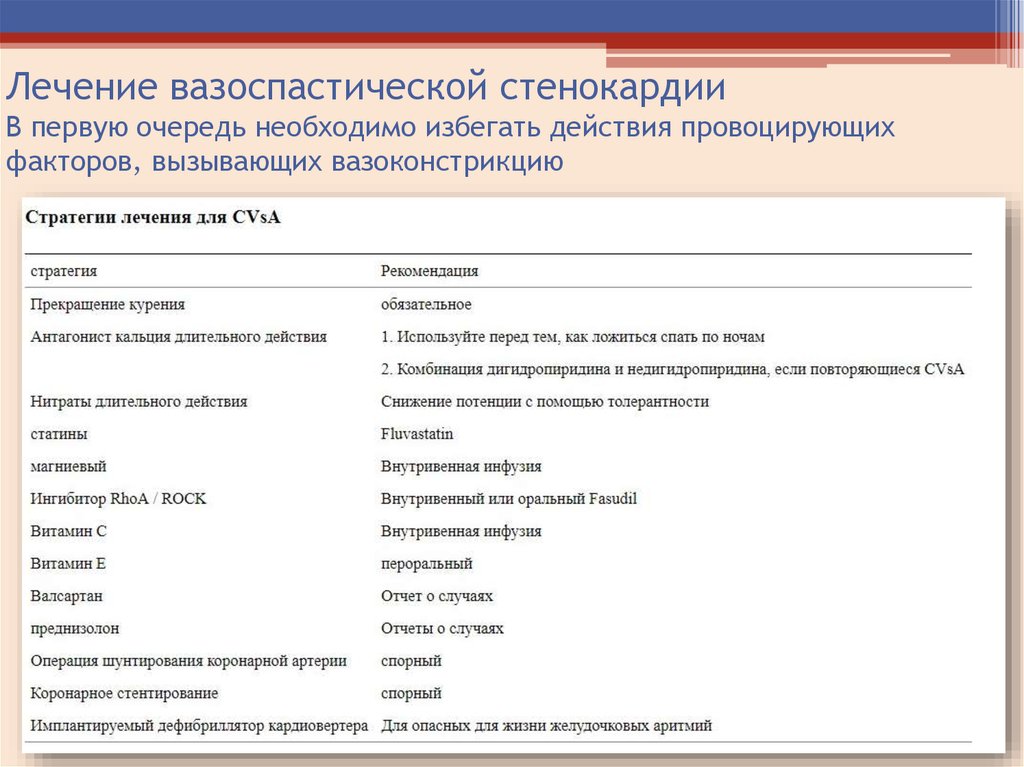Click the subtitle about провоцирующих факторов
Screen dimensions: 1024x767
point(450,144)
